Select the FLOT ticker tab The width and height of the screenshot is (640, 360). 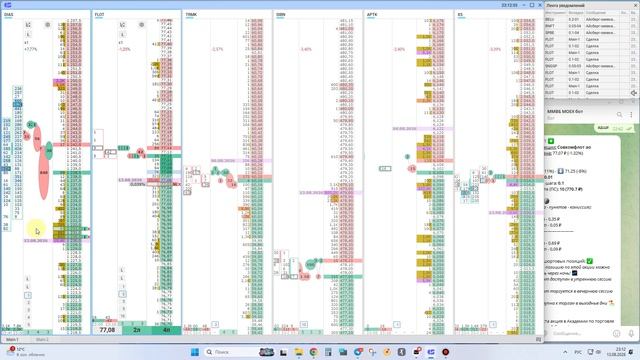pyautogui.click(x=99, y=15)
